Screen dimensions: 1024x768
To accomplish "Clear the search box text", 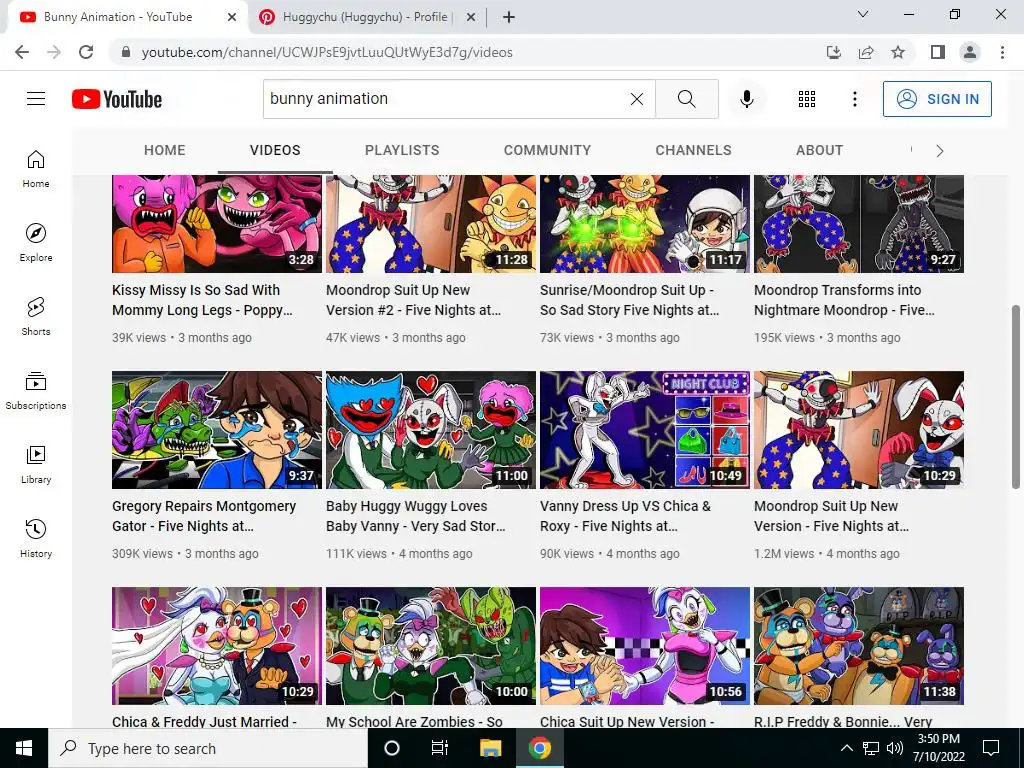I will tap(637, 99).
